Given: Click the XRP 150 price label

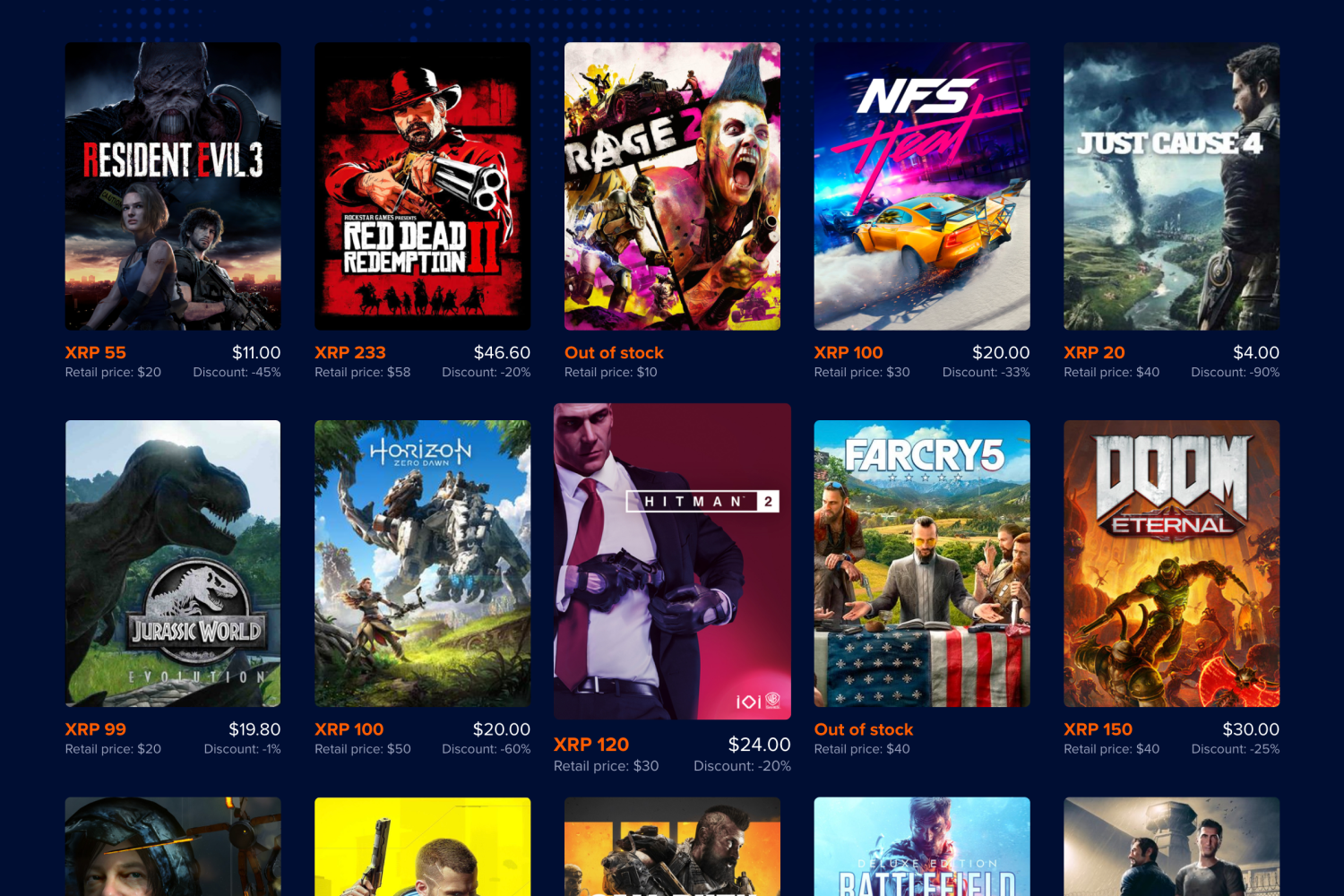Looking at the screenshot, I should (1098, 729).
